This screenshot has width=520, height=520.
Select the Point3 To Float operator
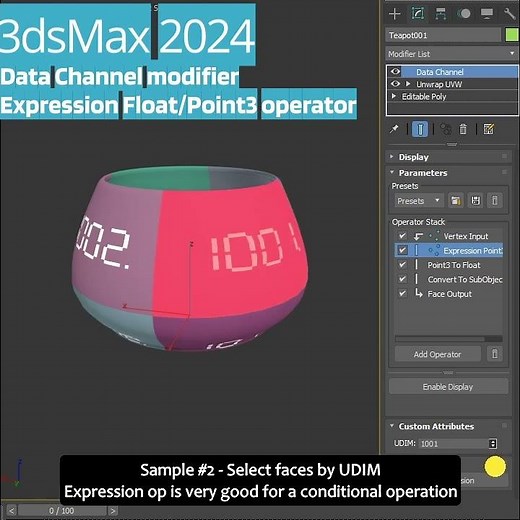point(454,265)
